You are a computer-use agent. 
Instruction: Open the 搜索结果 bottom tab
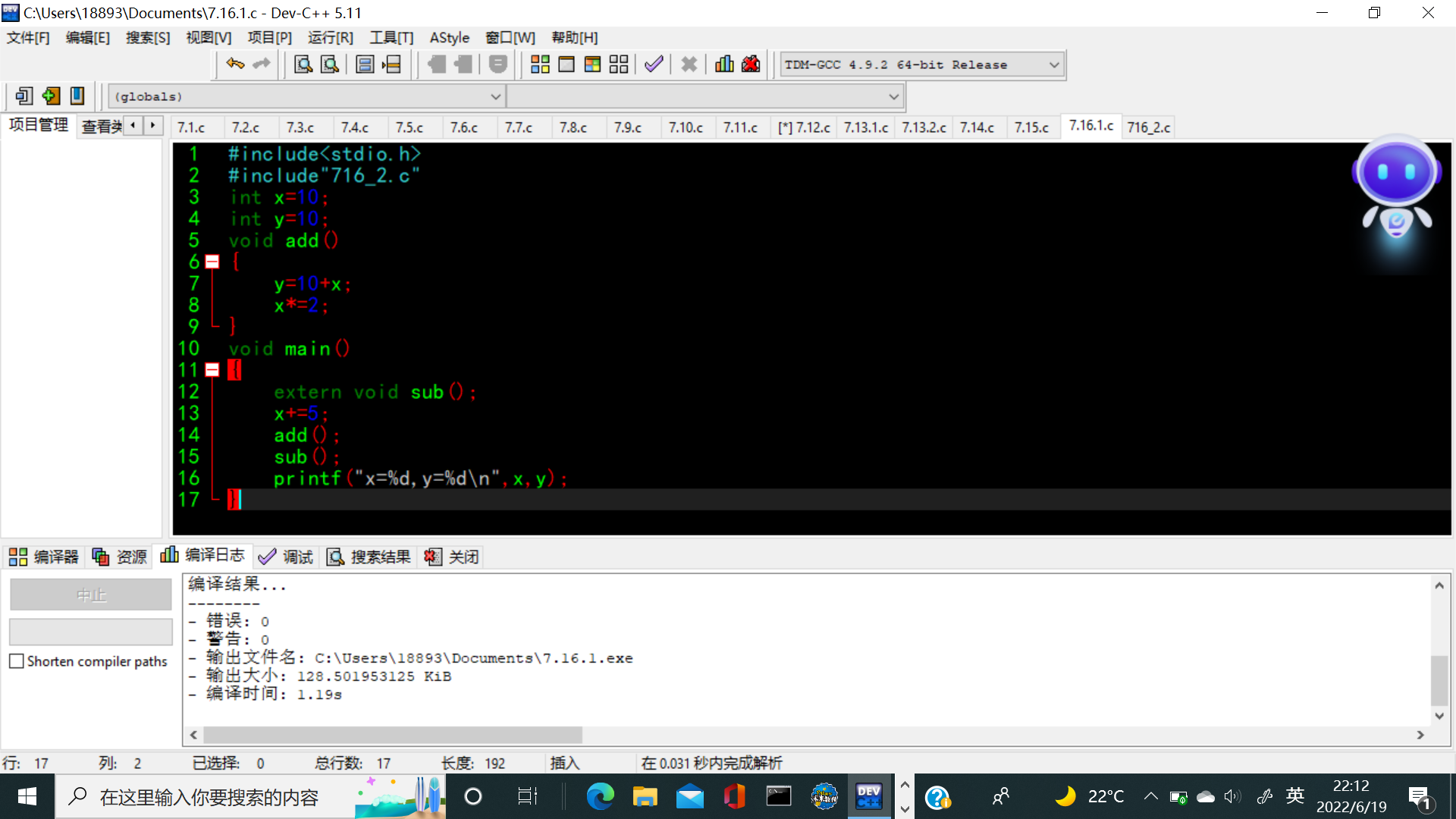[369, 557]
